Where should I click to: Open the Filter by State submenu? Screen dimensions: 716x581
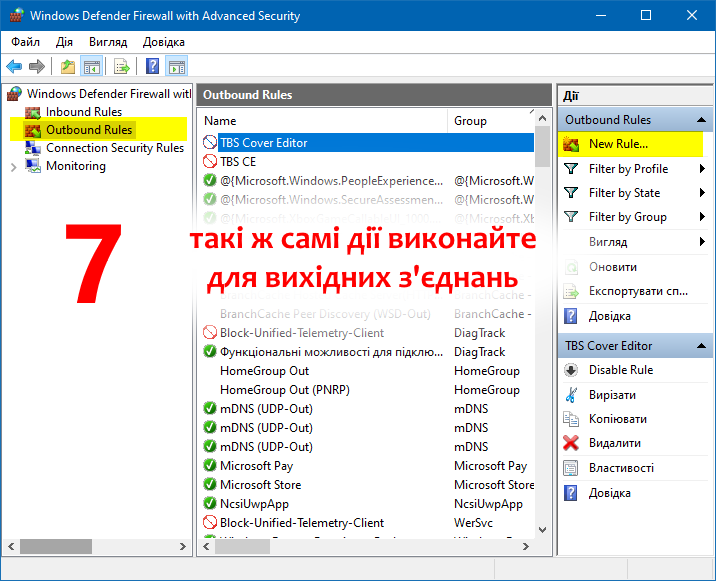[x=635, y=193]
